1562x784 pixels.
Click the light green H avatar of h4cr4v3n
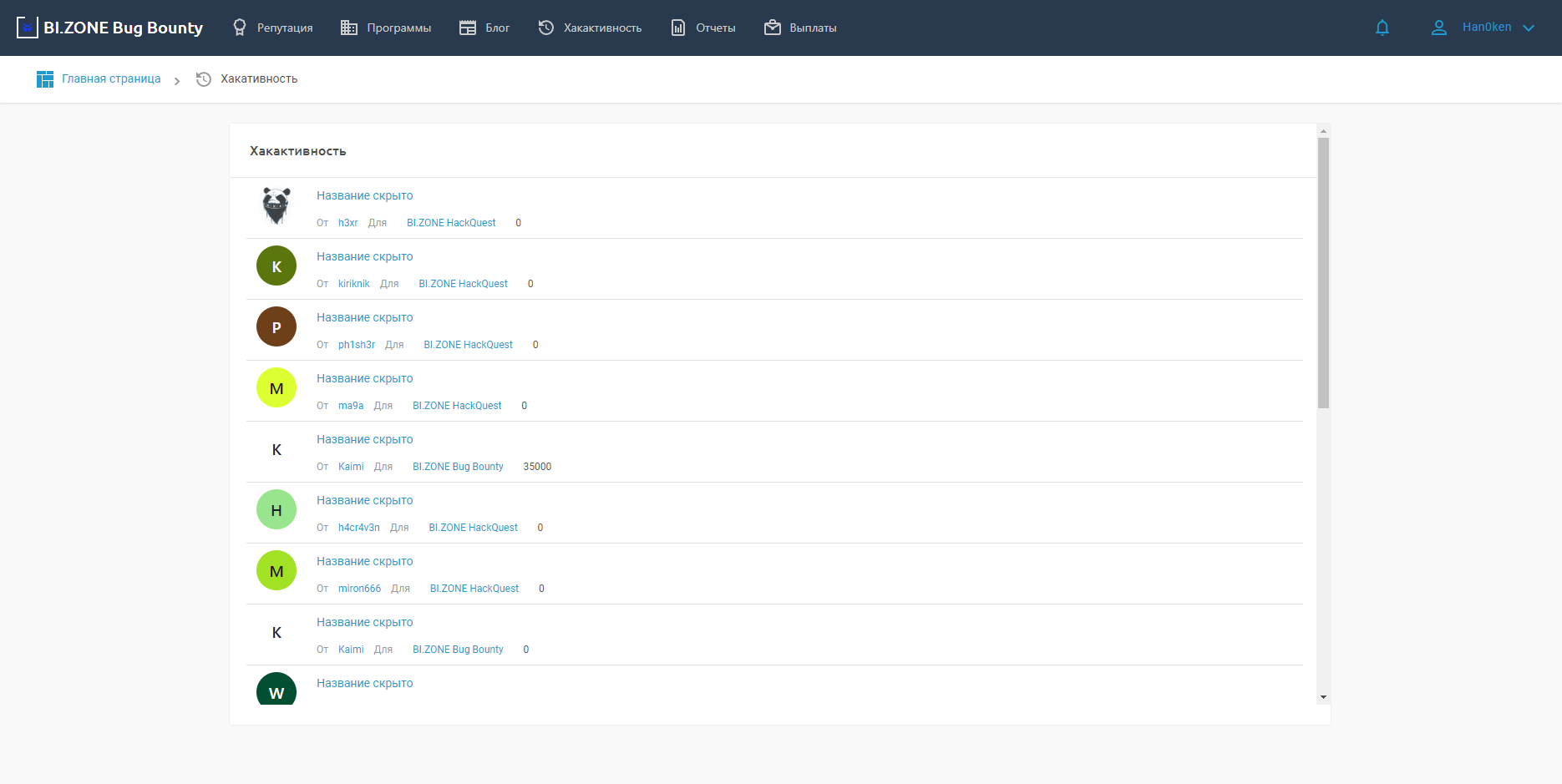pos(276,510)
